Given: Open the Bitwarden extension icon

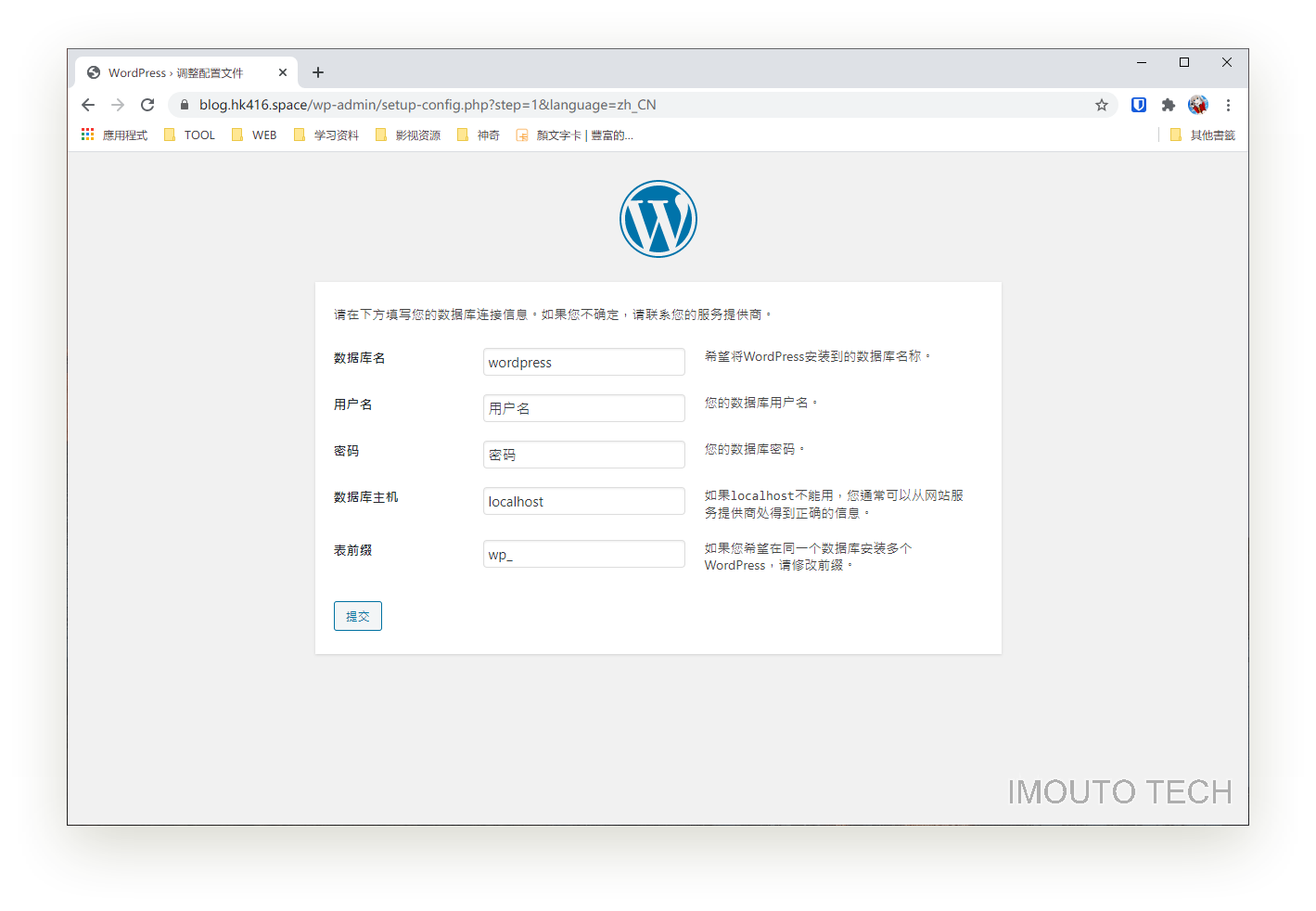Looking at the screenshot, I should (1139, 105).
